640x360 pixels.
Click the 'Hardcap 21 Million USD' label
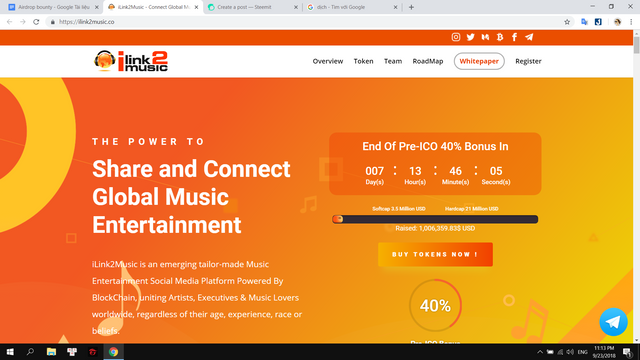(471, 209)
